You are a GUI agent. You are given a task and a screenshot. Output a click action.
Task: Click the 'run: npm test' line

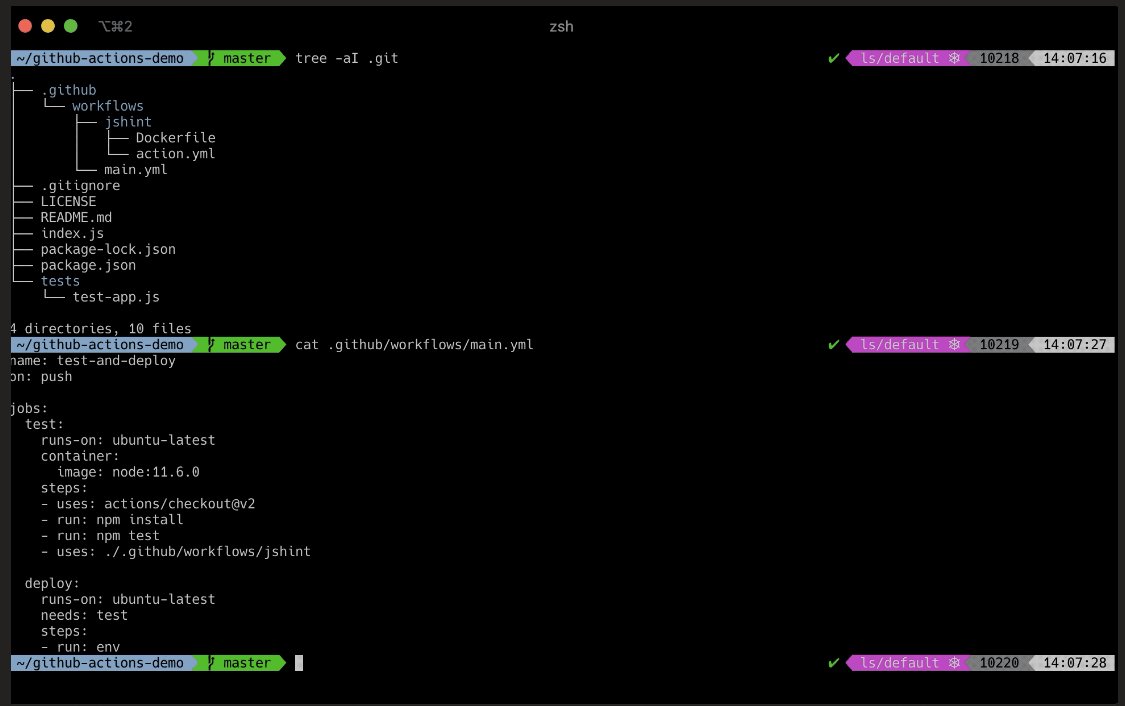point(100,536)
